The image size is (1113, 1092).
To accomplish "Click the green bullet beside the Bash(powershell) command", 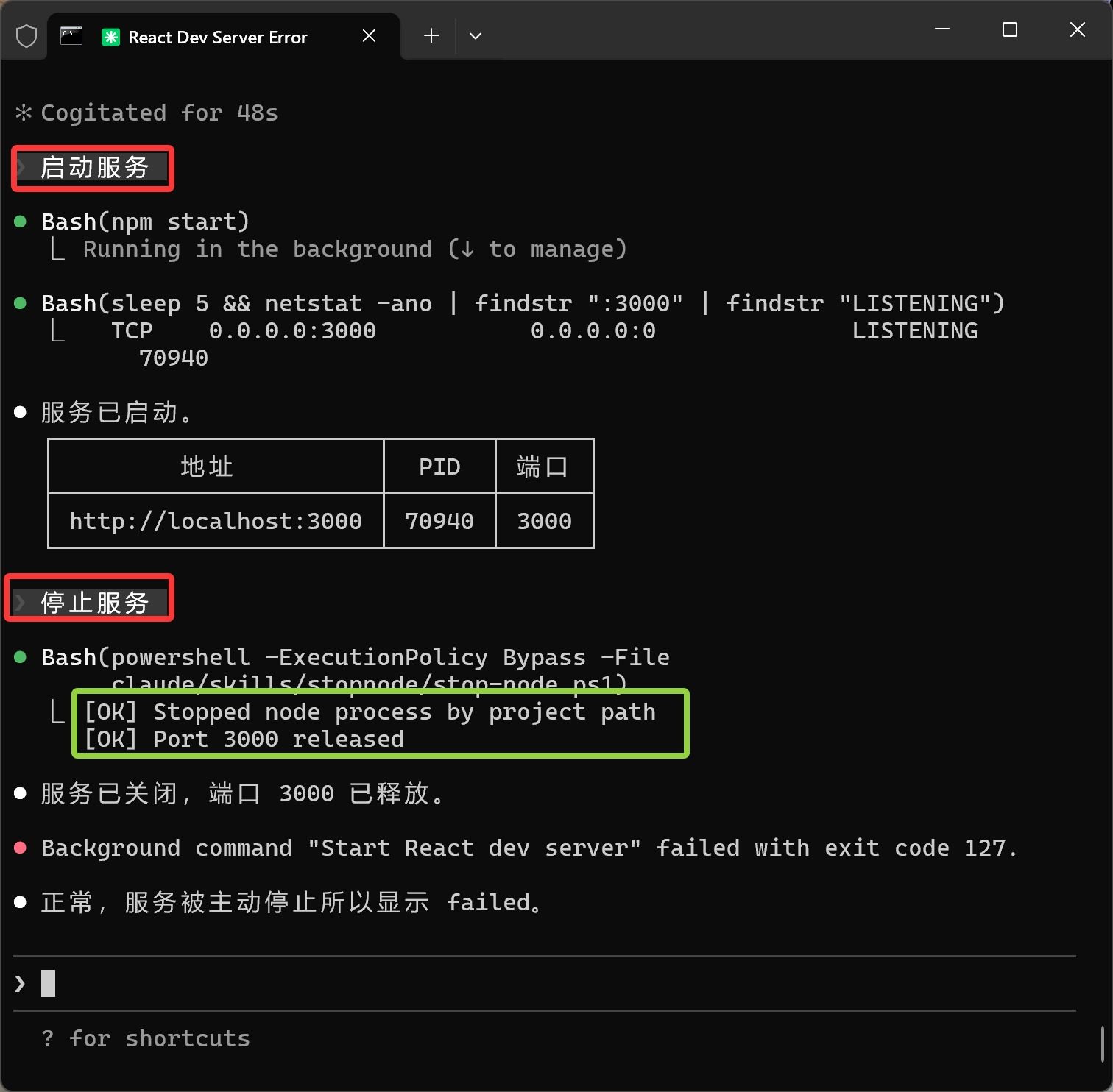I will pyautogui.click(x=21, y=657).
